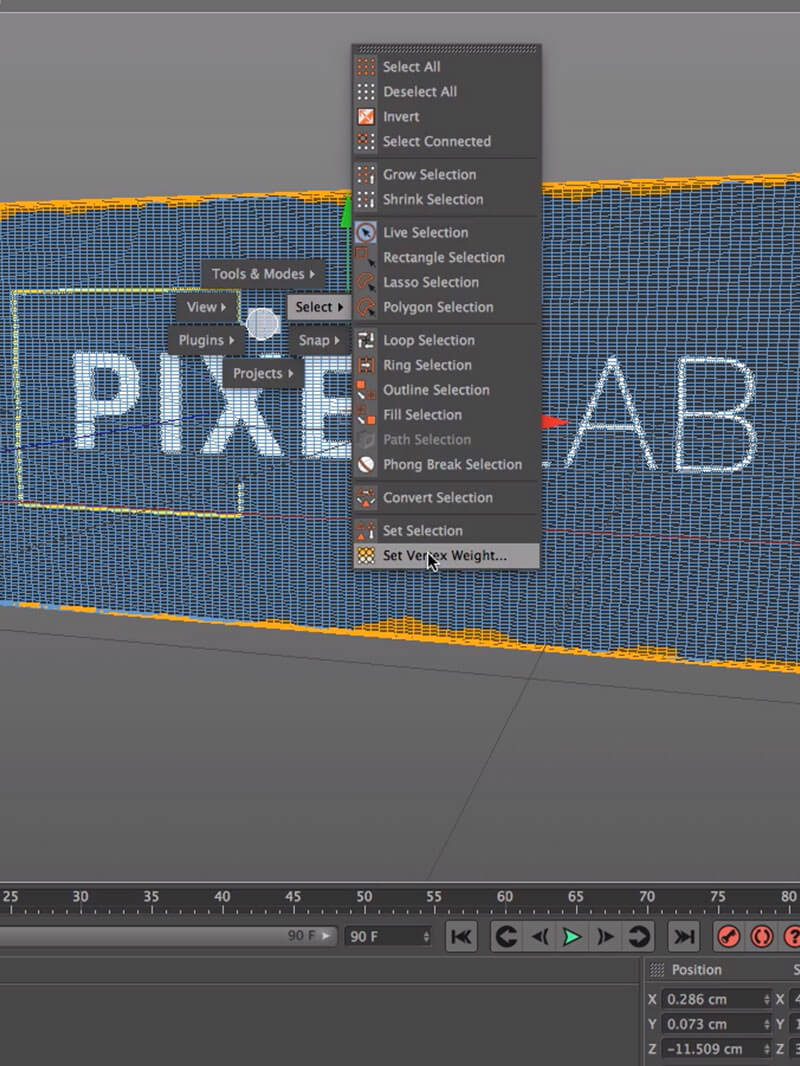Viewport: 800px width, 1066px height.
Task: Choose the Polygon Selection tool icon
Action: coord(366,307)
